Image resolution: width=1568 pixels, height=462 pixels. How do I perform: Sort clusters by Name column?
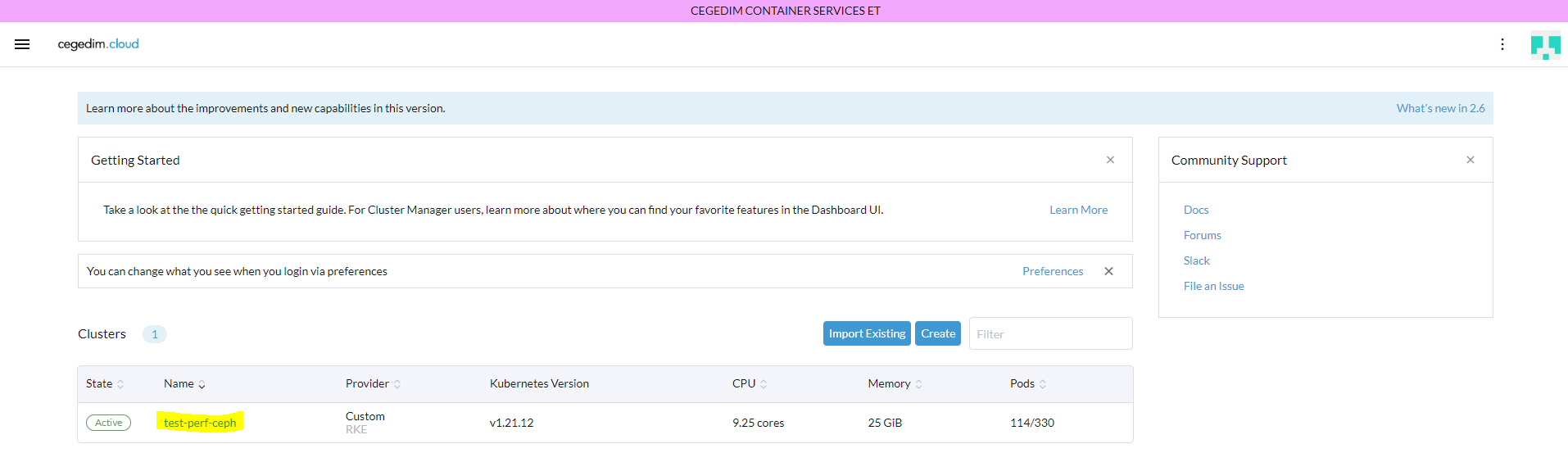click(184, 383)
